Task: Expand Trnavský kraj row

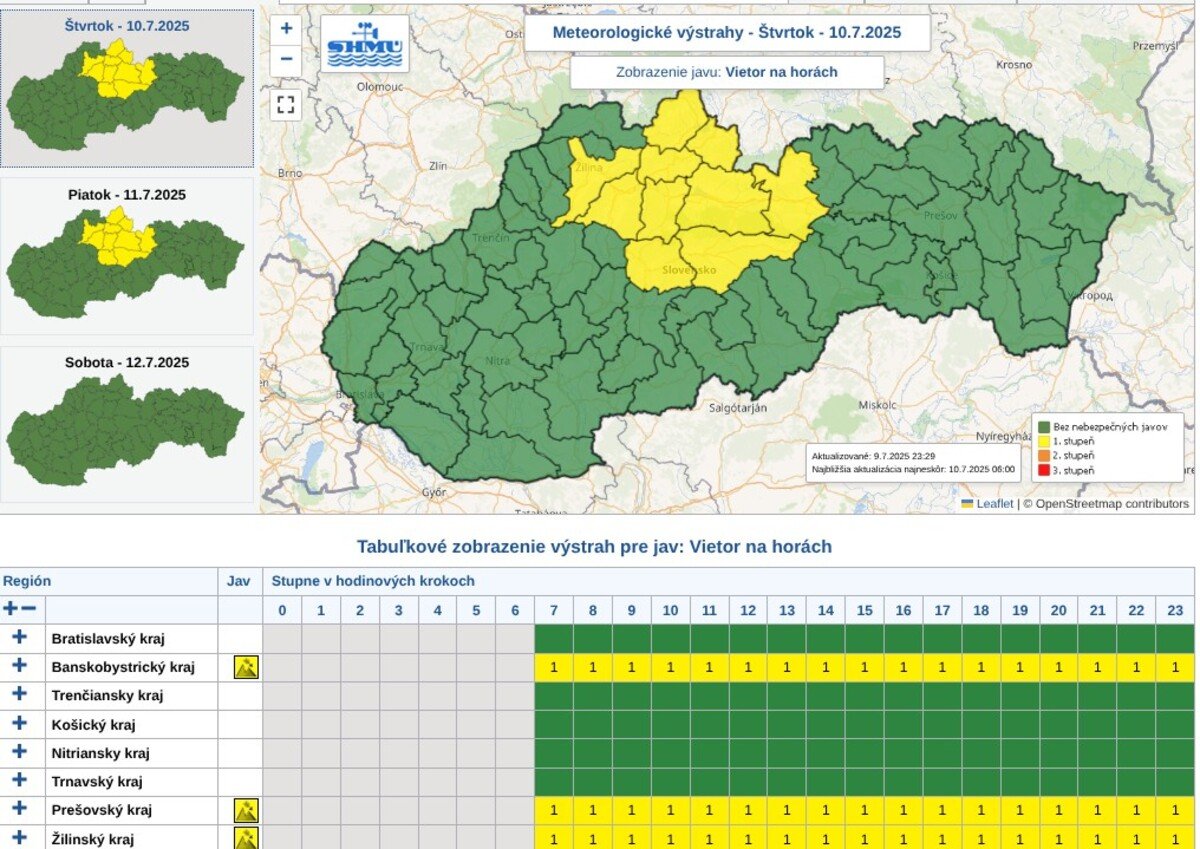Action: coord(19,781)
